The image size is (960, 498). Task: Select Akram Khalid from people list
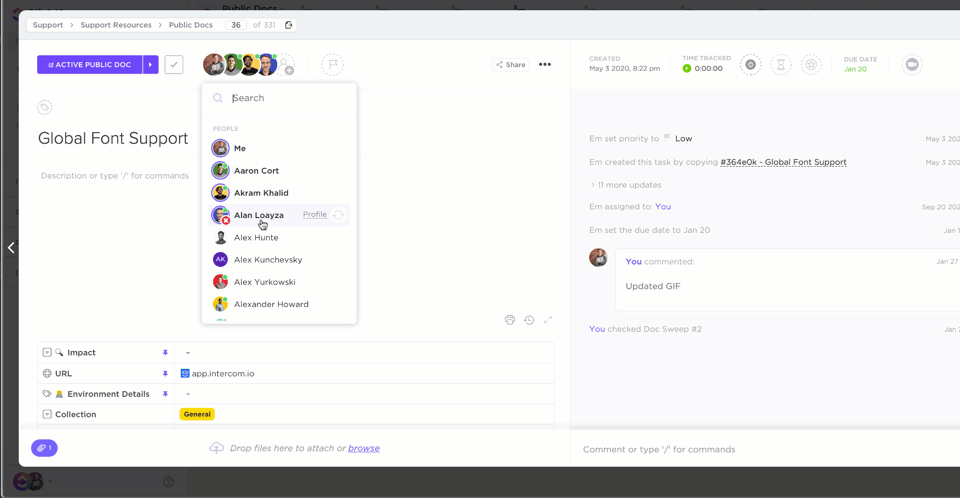279,192
